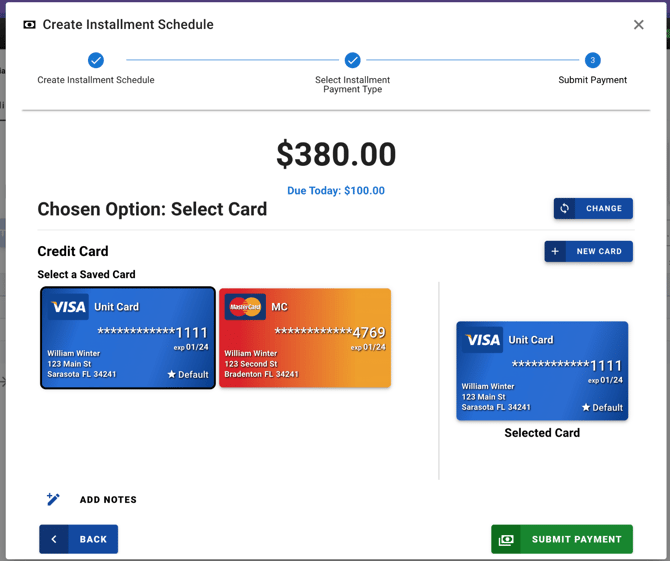Go to Select Installment Payment Type step
Viewport: 670px width, 561px height.
point(352,61)
